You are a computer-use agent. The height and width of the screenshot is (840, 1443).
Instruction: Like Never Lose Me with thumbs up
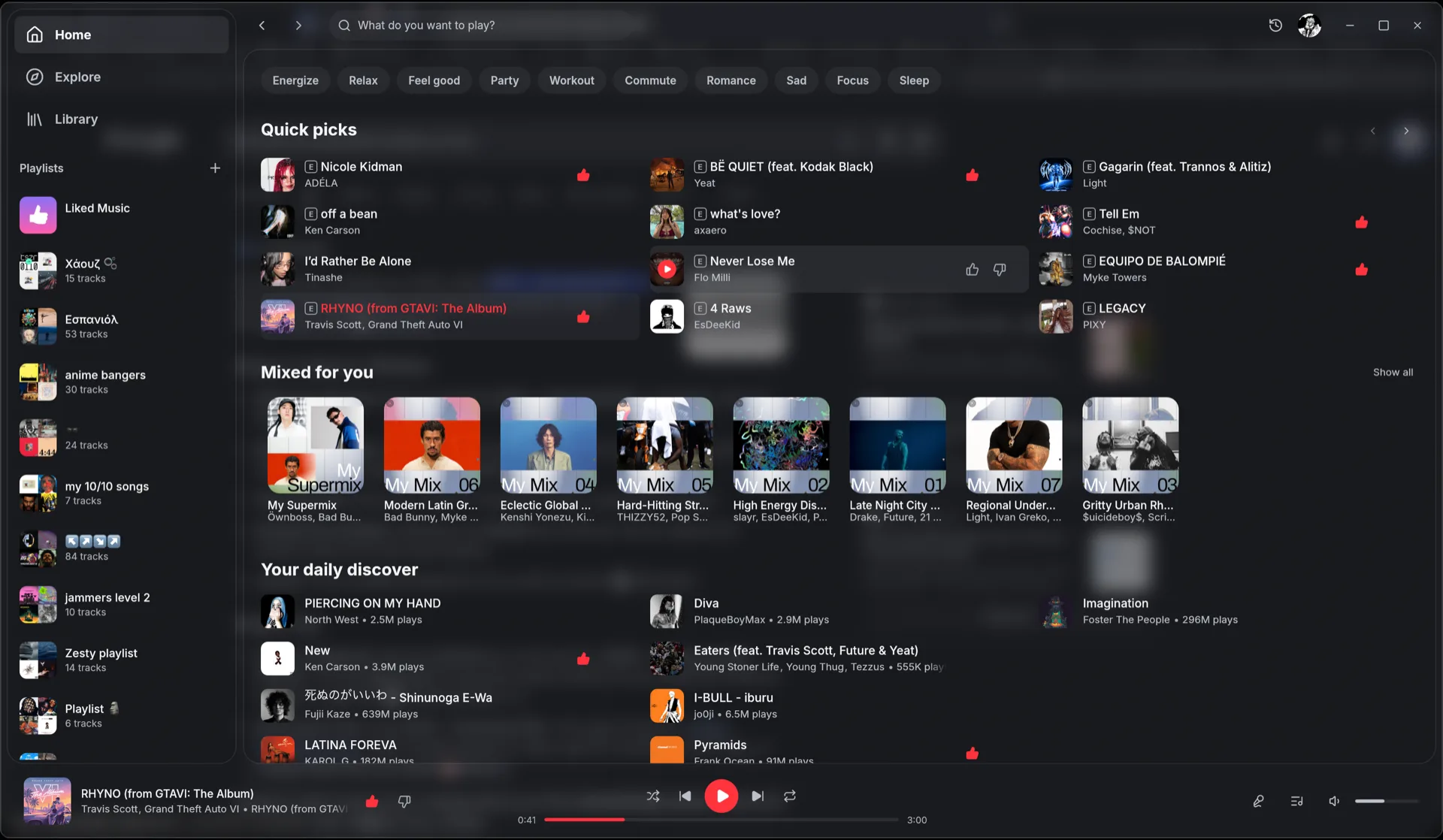973,269
